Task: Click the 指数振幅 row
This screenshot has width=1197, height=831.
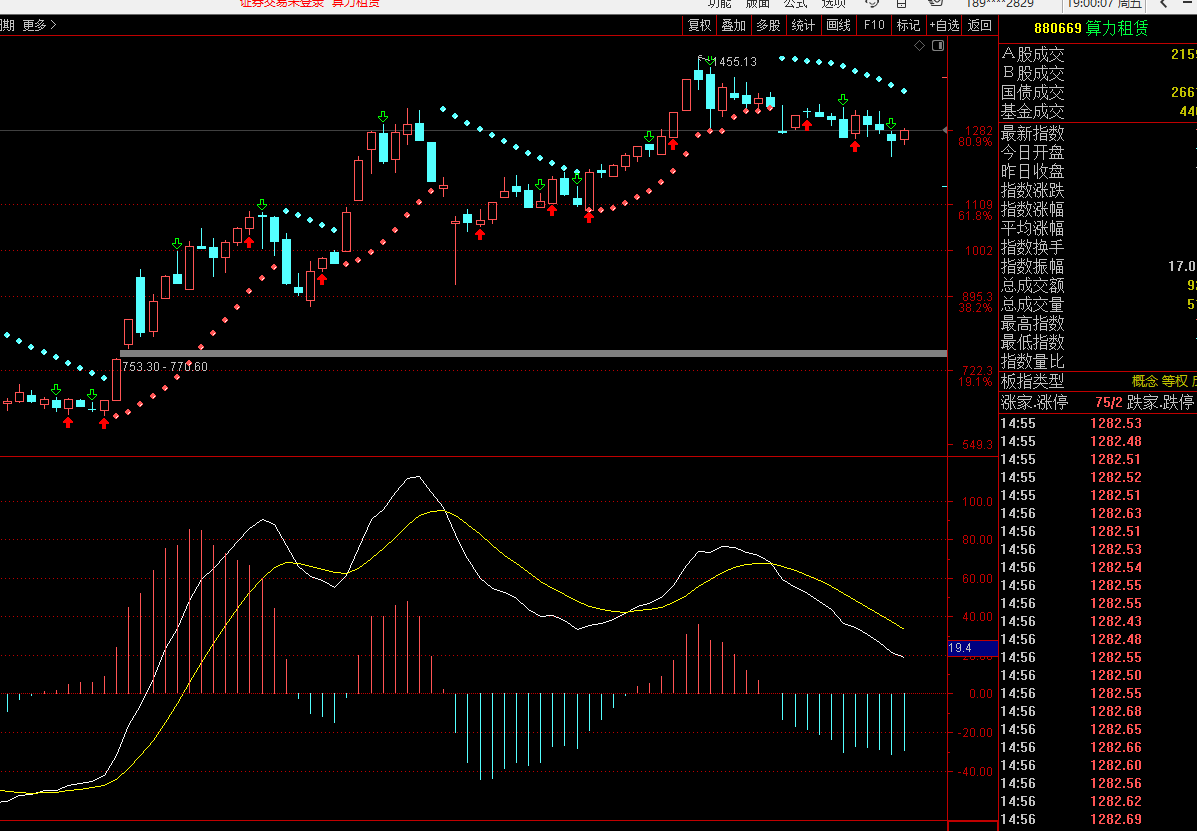Action: 1098,267
